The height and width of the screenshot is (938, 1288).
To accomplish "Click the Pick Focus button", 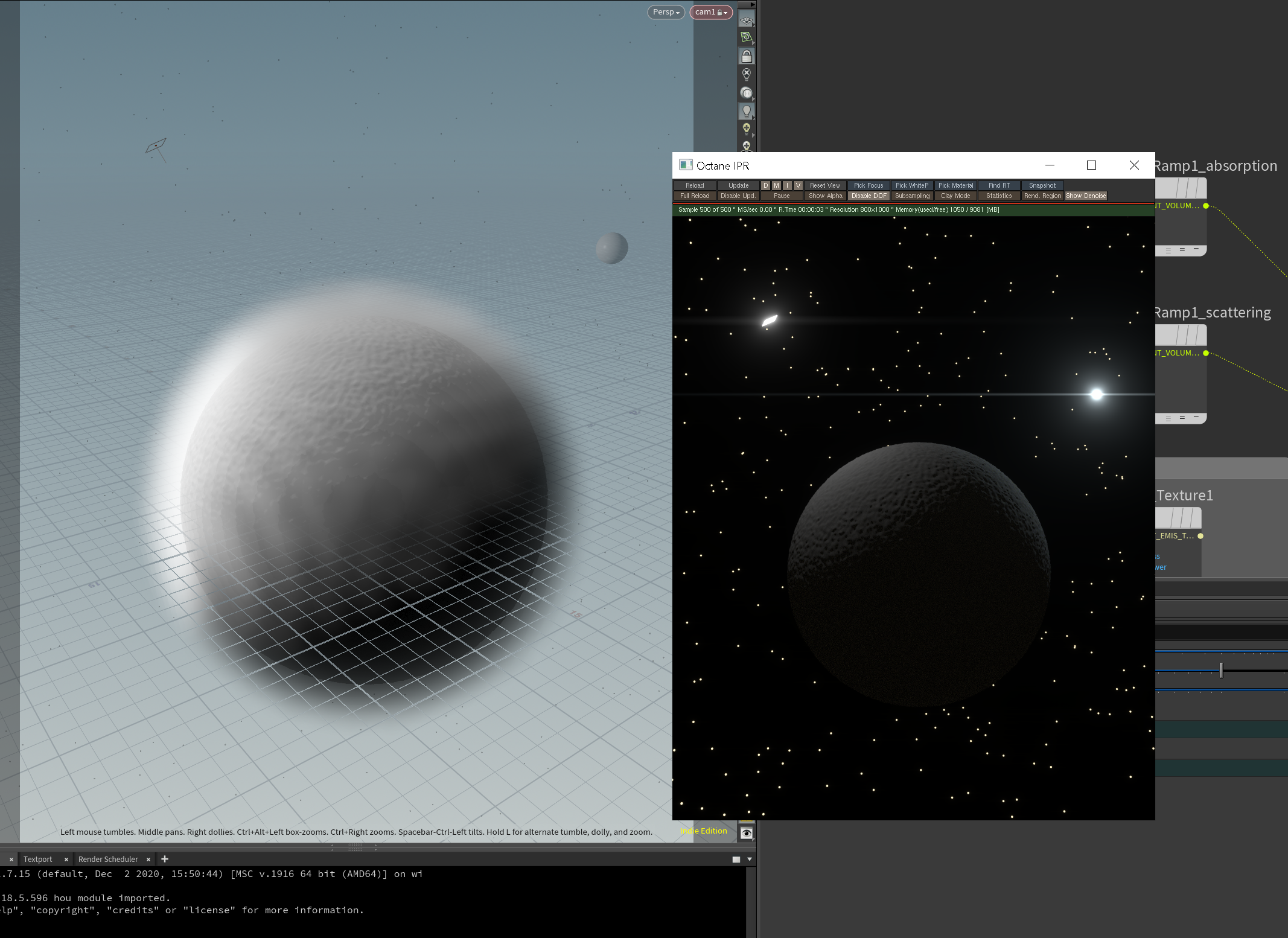I will point(869,185).
